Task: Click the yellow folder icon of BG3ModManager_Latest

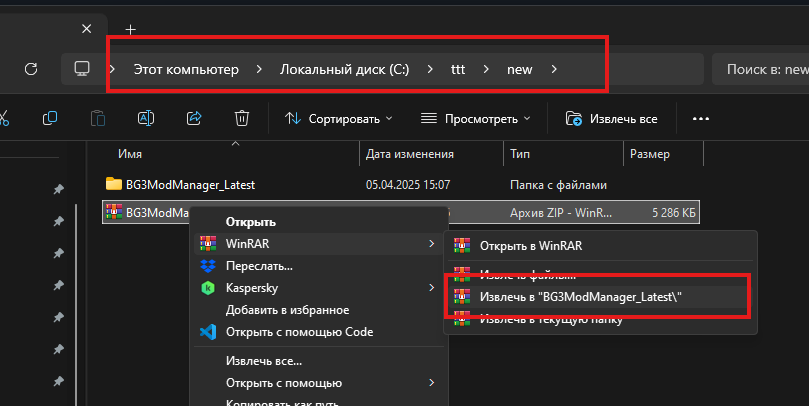Action: coord(114,184)
